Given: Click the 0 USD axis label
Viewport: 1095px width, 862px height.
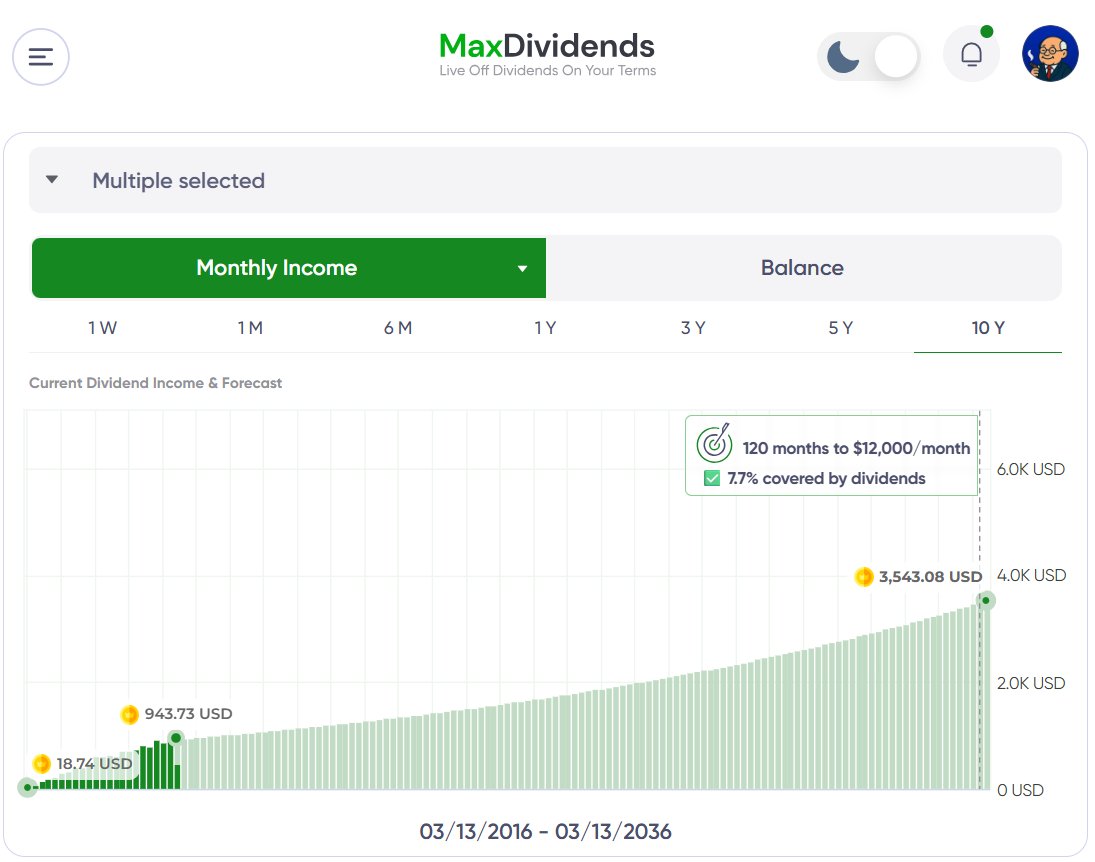Looking at the screenshot, I should 1020,791.
